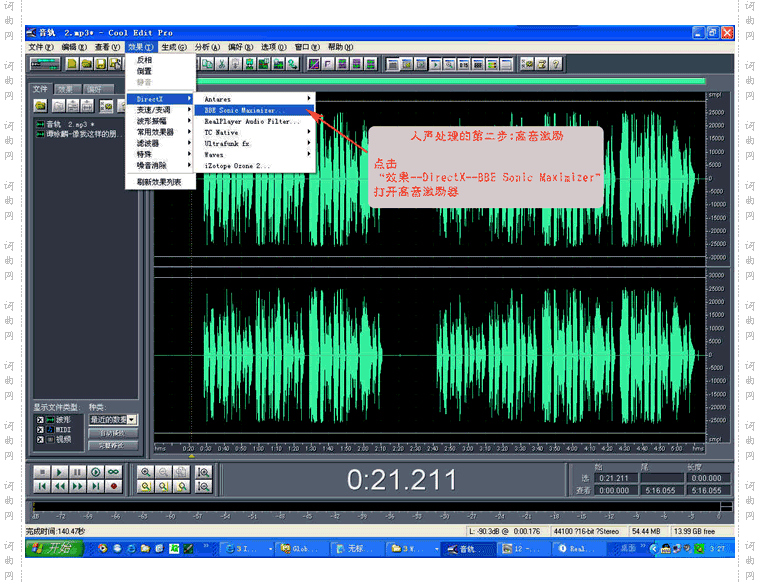Screen dimensions: 760x583
Task: Expand the Antares submenu
Action: [255, 99]
